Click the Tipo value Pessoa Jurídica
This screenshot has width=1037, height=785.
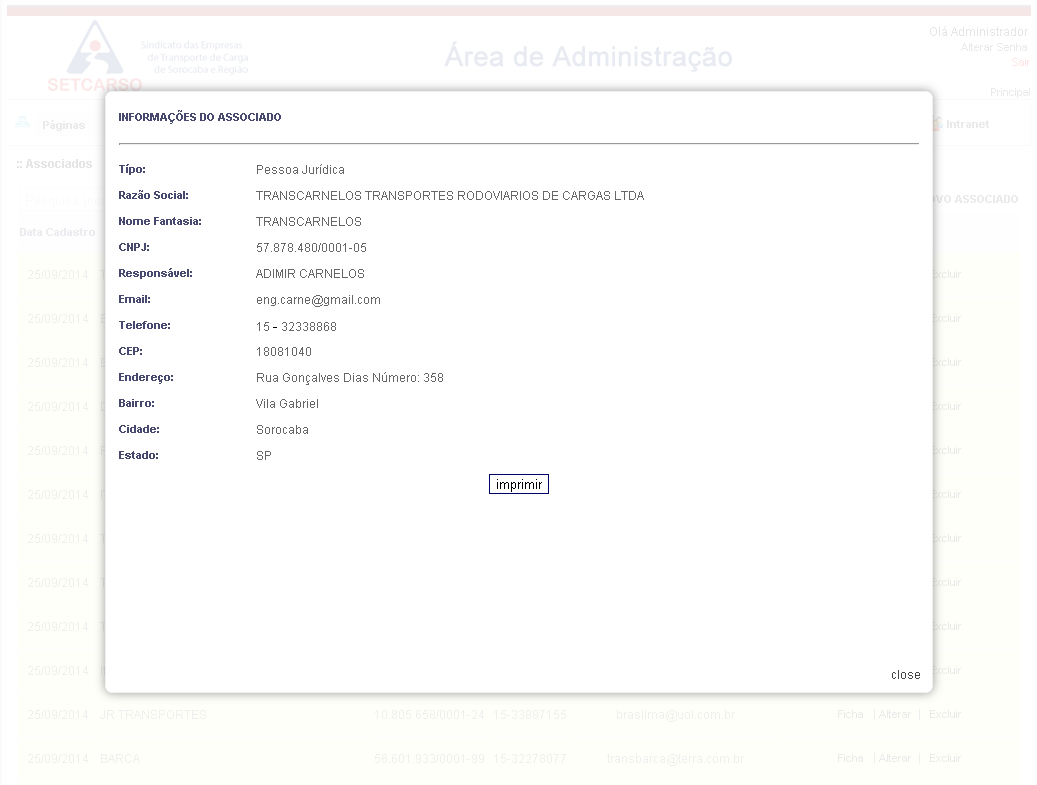pos(300,170)
